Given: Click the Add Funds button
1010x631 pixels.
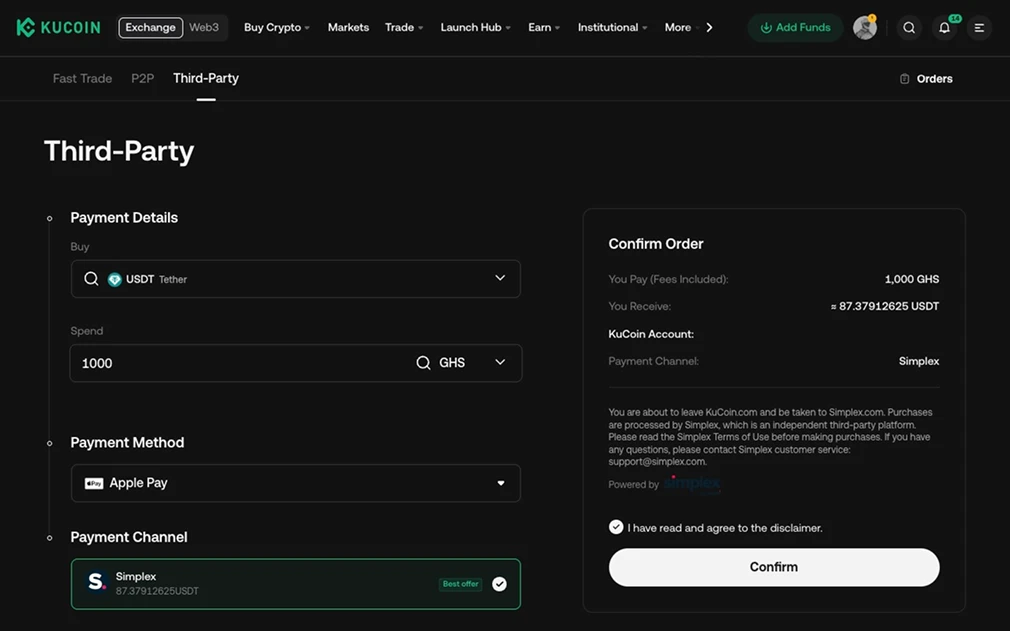Looking at the screenshot, I should coord(795,27).
